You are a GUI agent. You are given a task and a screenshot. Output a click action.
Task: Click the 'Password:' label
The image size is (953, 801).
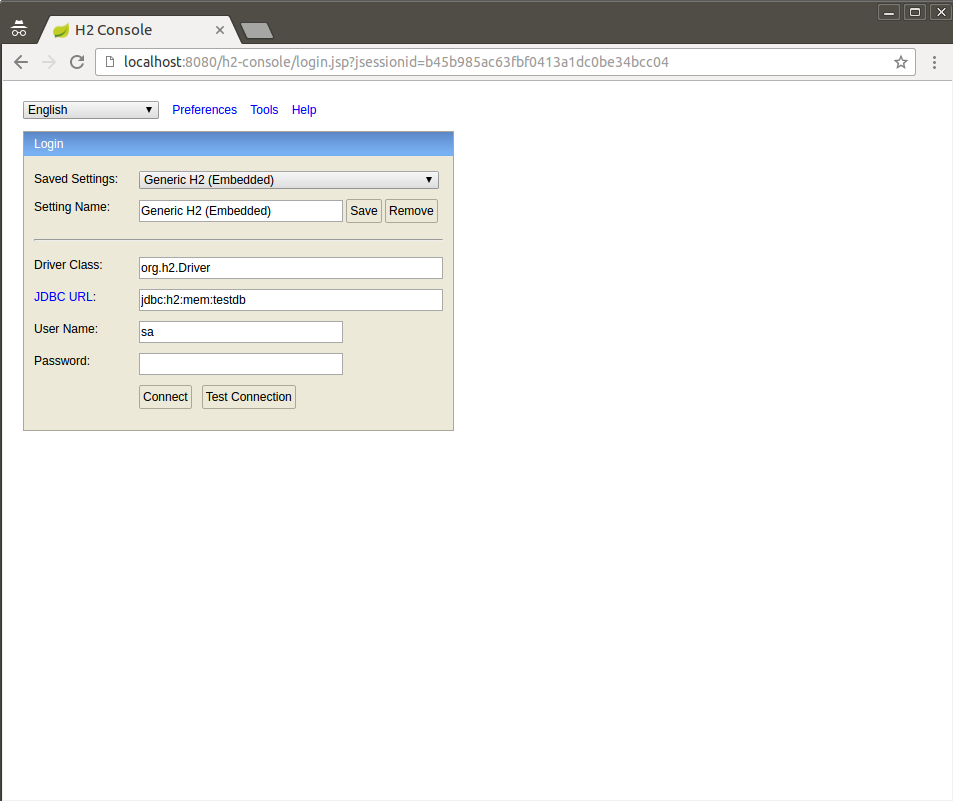(x=62, y=361)
